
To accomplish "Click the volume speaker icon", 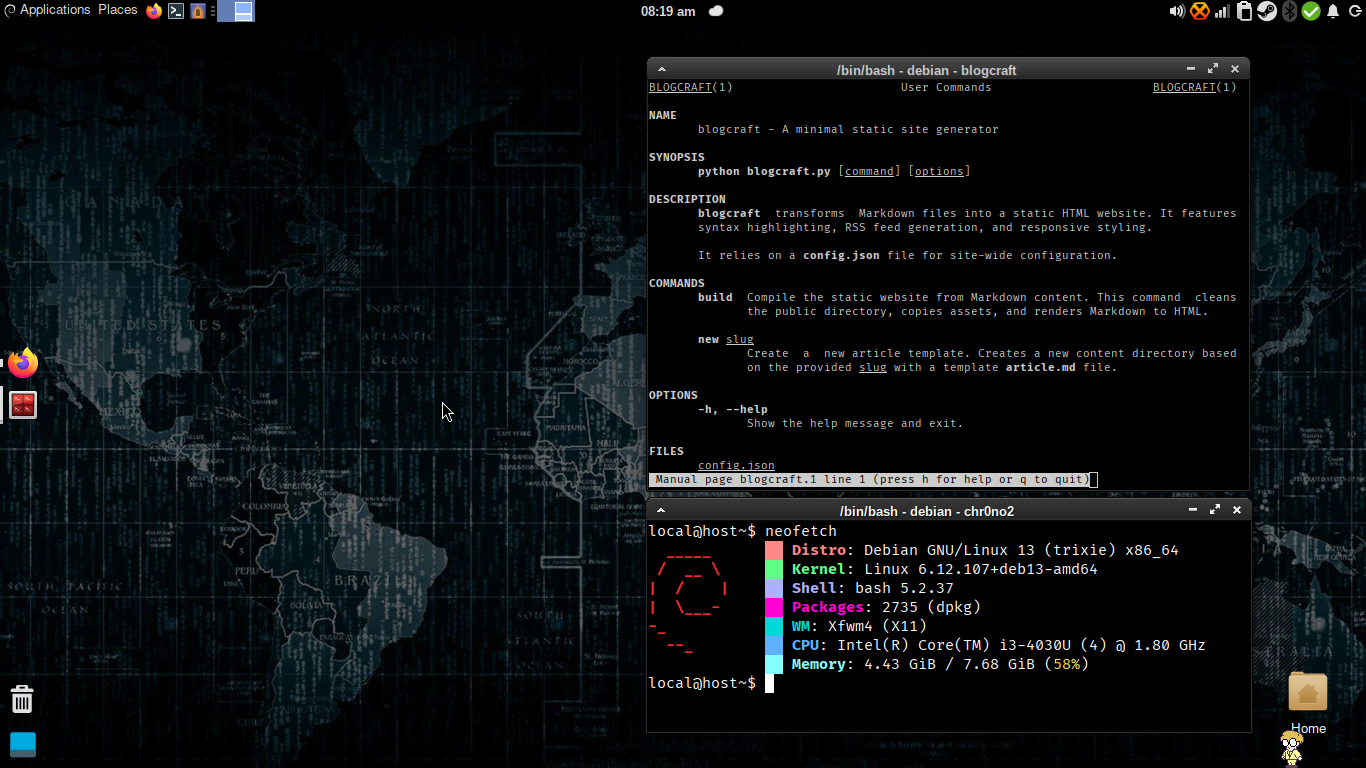I will pos(1177,11).
